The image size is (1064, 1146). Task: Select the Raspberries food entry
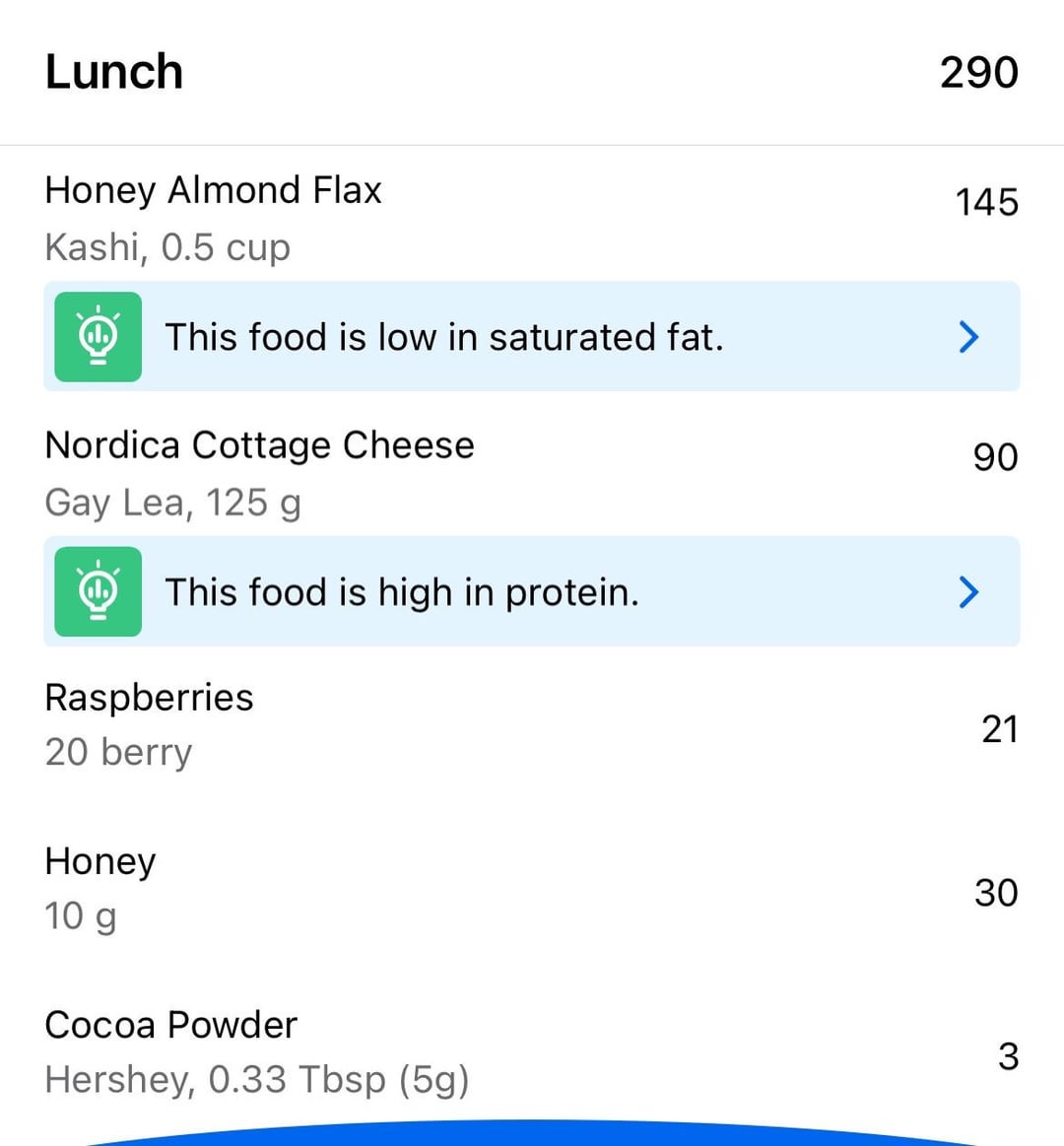pos(532,726)
